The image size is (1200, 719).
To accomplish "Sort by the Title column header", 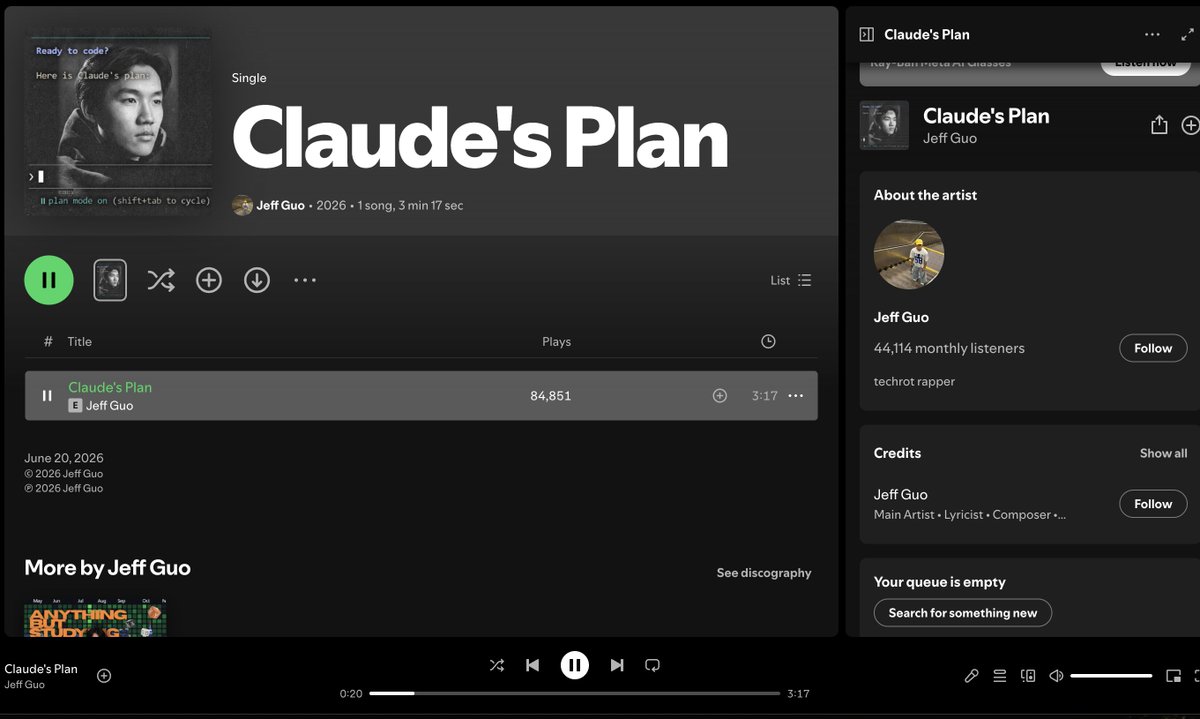I will tap(79, 342).
